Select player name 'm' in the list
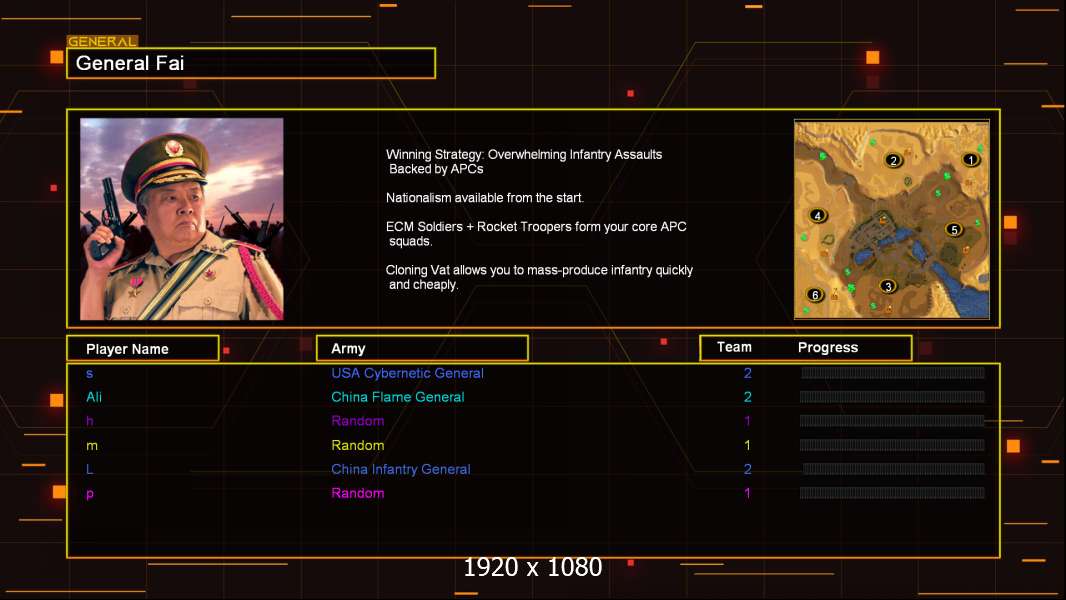 tap(92, 446)
